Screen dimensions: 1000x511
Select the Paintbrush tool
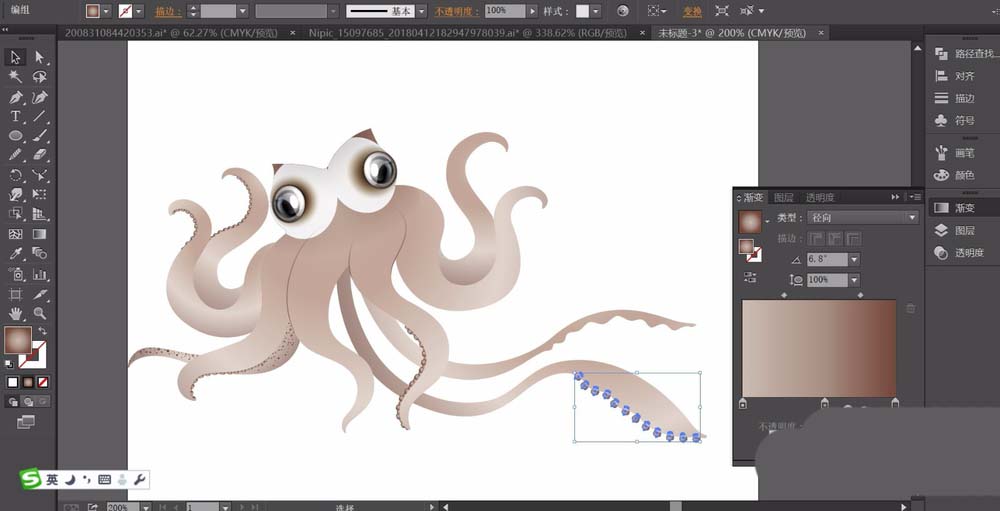40,135
